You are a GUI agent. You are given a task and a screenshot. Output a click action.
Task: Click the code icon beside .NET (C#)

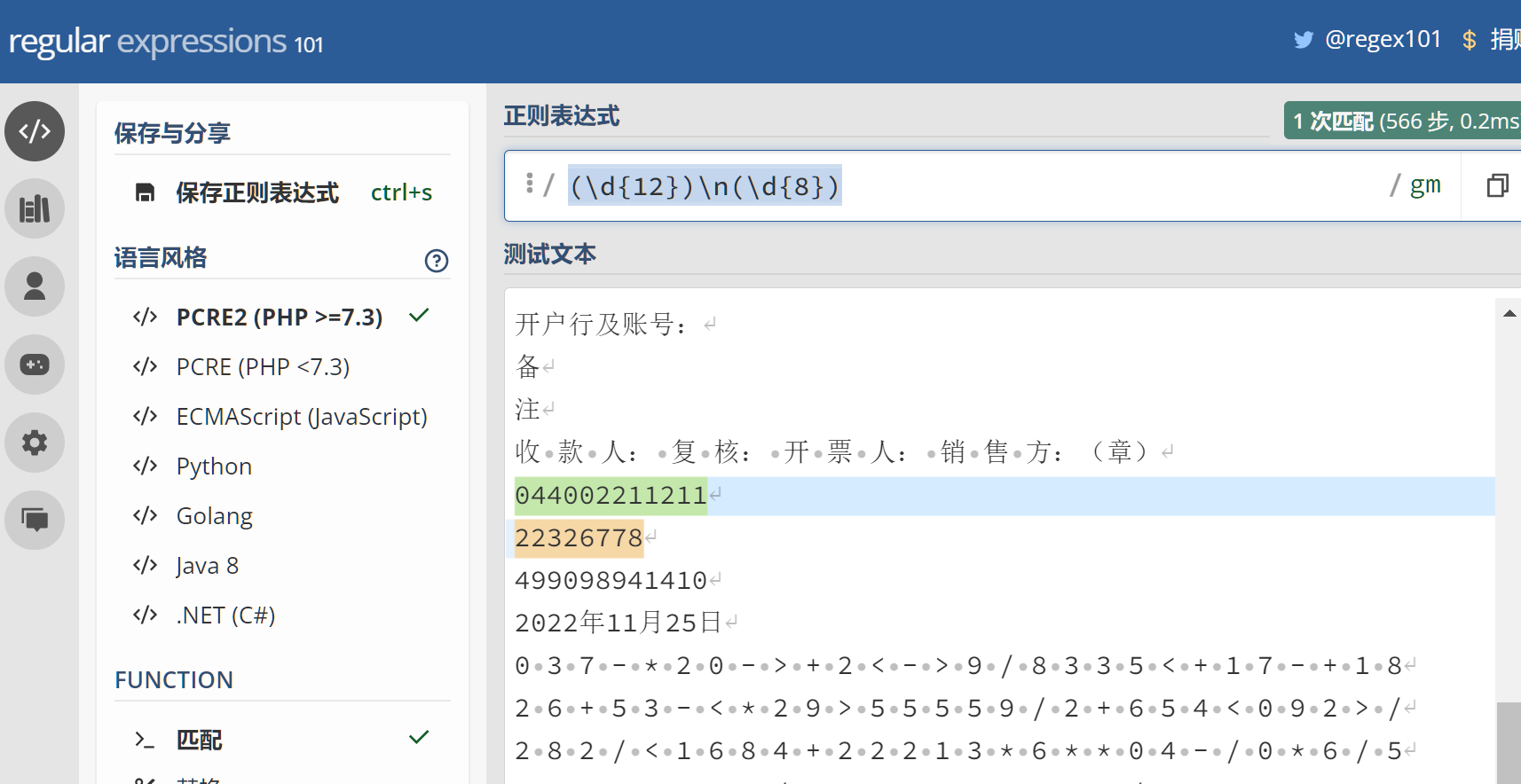coord(145,615)
